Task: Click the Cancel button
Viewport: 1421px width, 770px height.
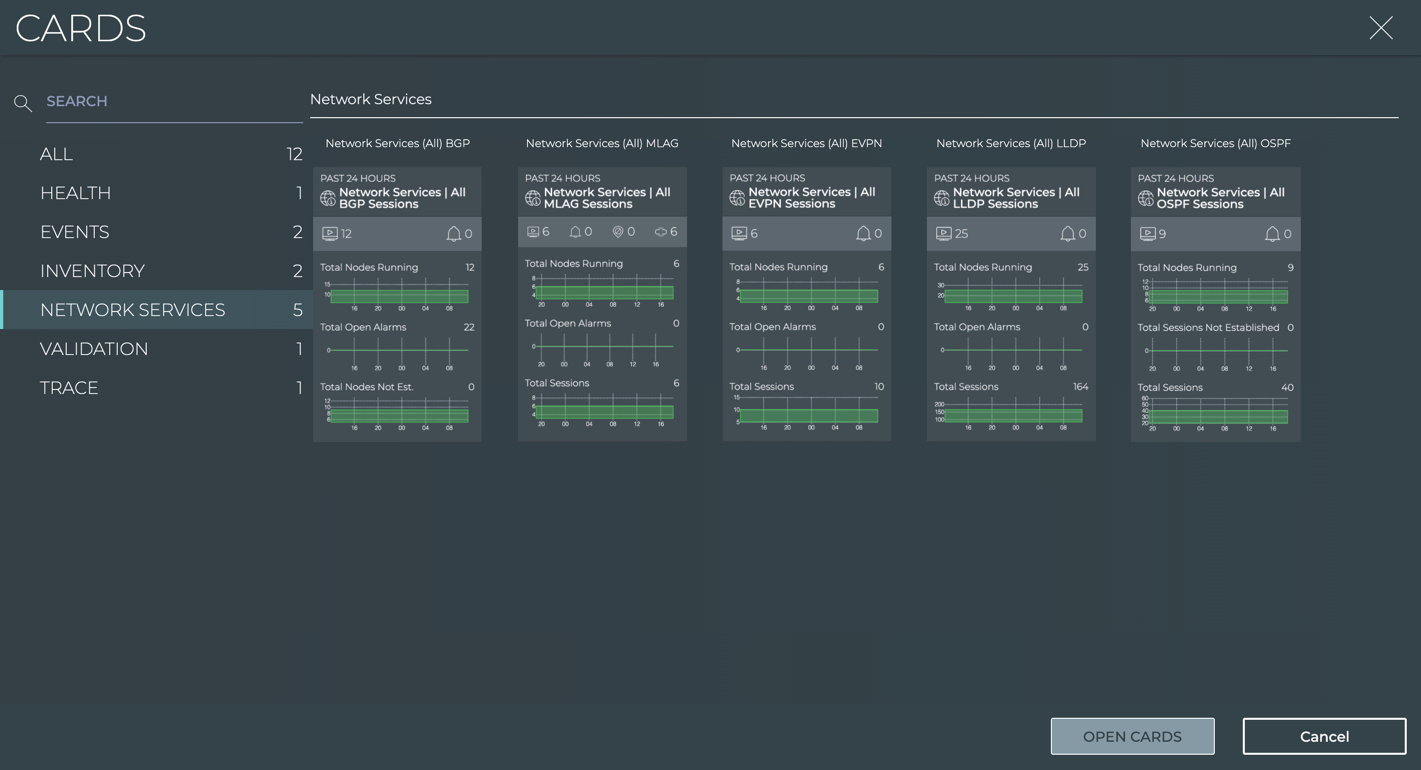Action: 1324,736
